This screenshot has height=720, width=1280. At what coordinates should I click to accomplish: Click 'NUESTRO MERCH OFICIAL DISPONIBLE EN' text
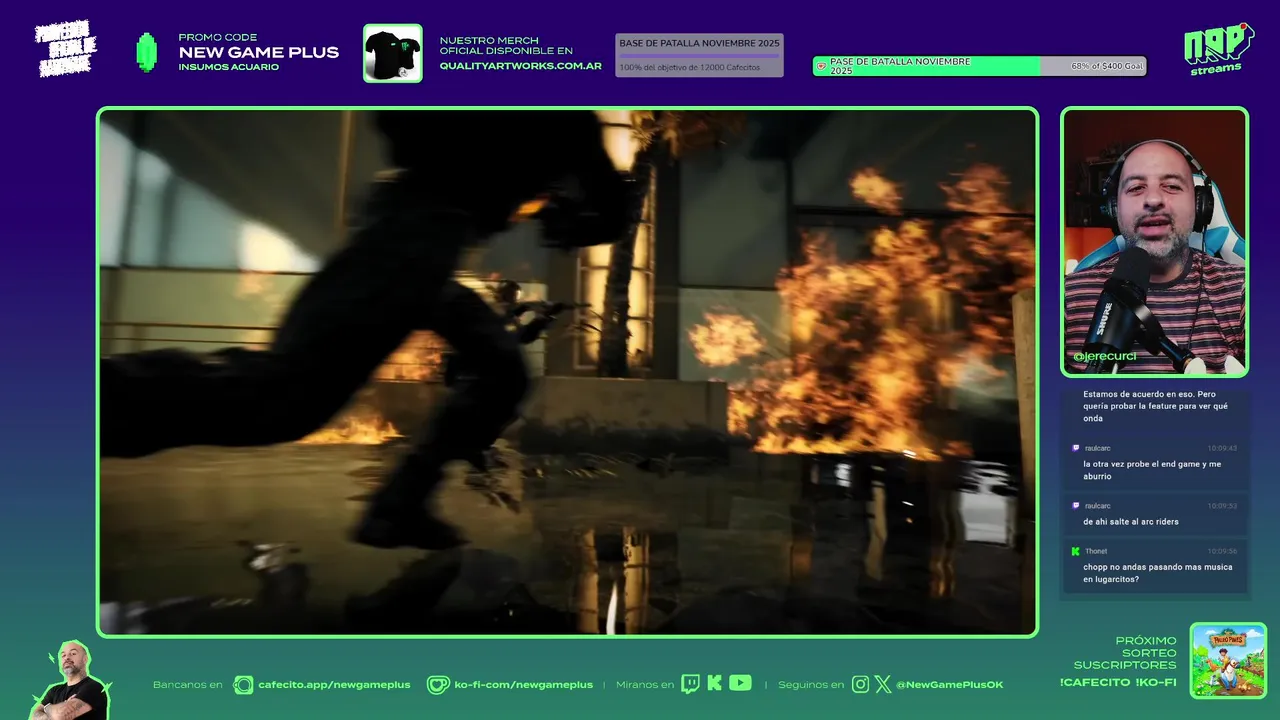(x=506, y=45)
